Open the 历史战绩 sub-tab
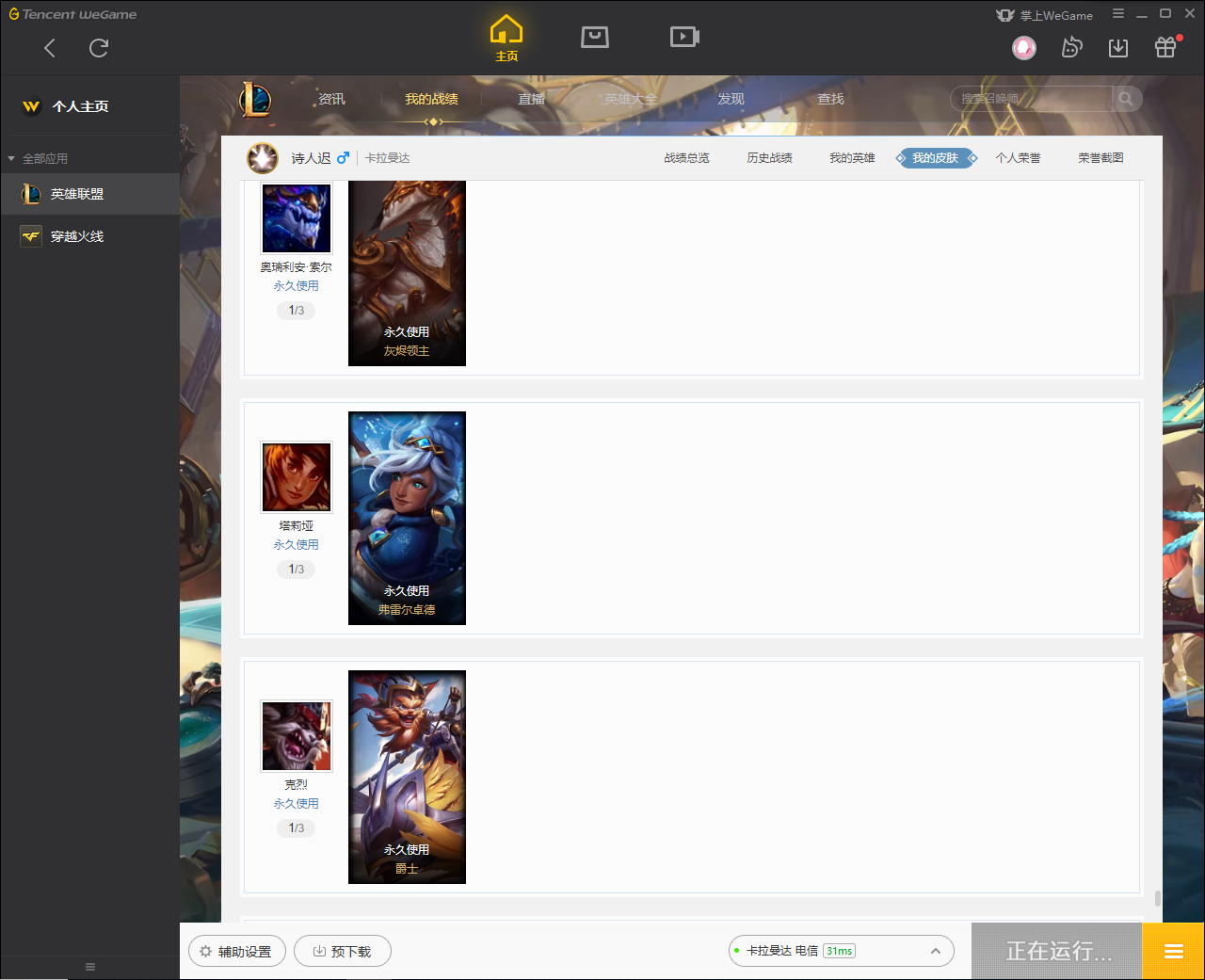 (769, 158)
